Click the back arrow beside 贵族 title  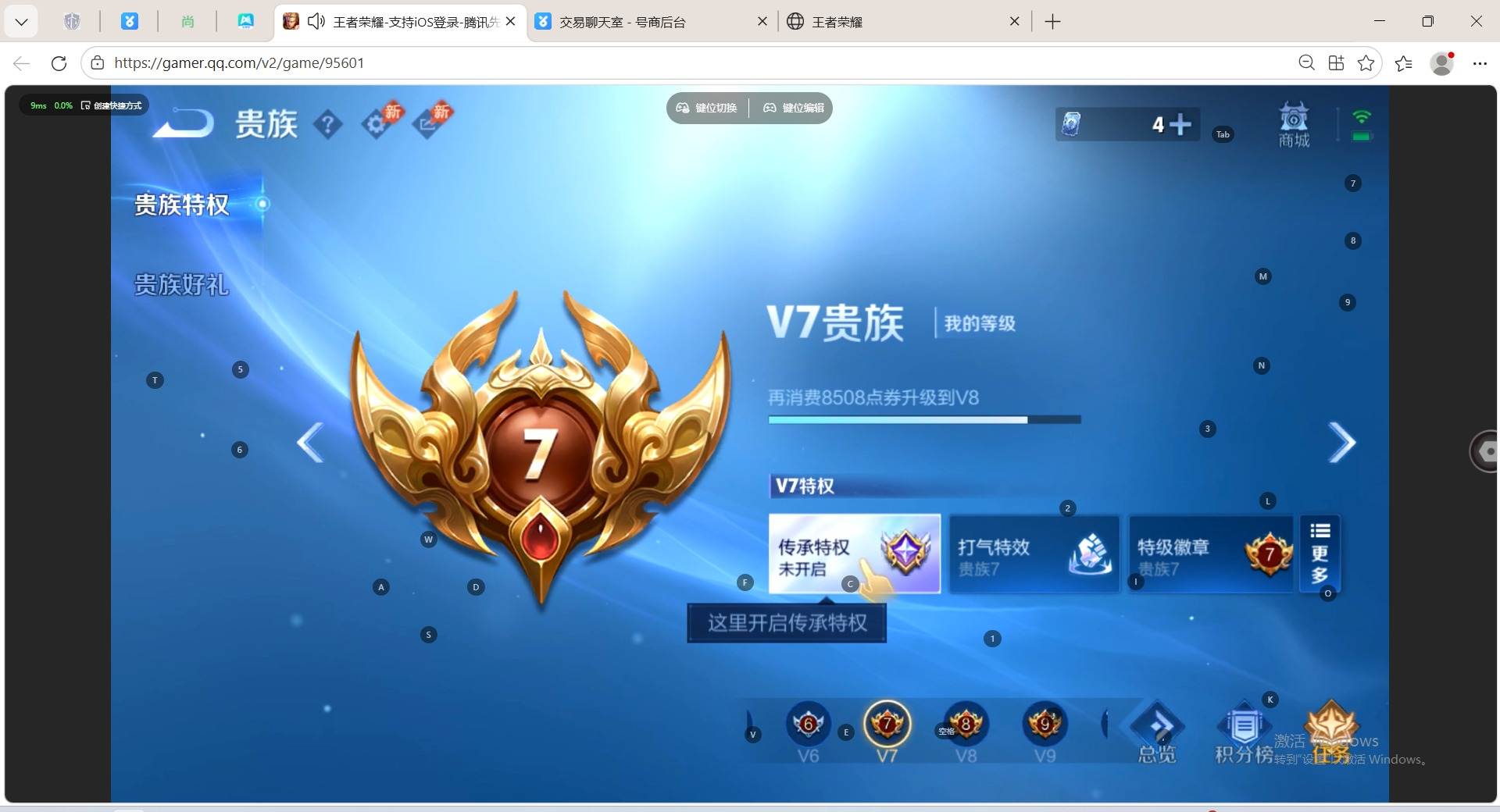point(184,123)
